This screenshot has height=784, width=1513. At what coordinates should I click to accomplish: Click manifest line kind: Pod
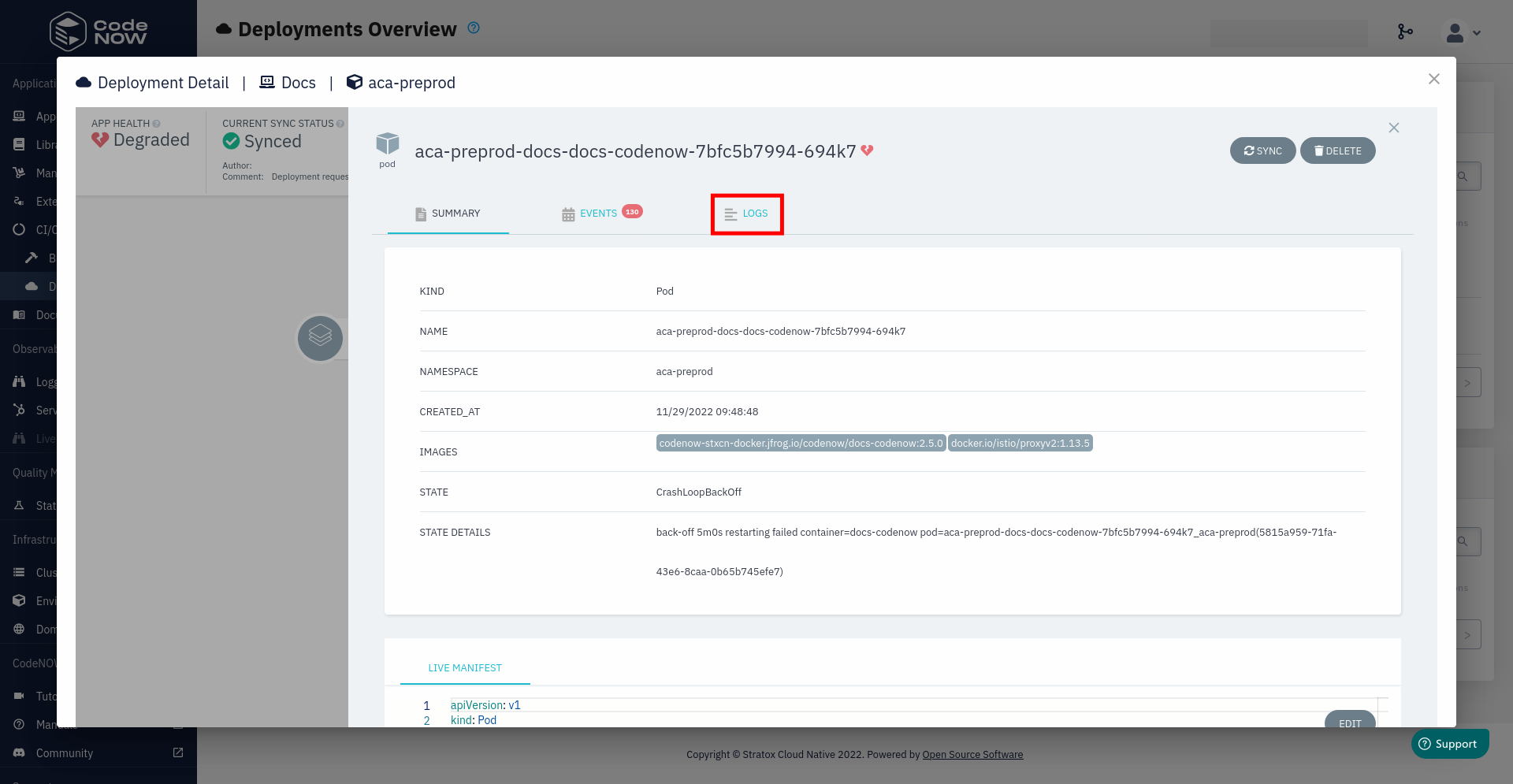(474, 720)
